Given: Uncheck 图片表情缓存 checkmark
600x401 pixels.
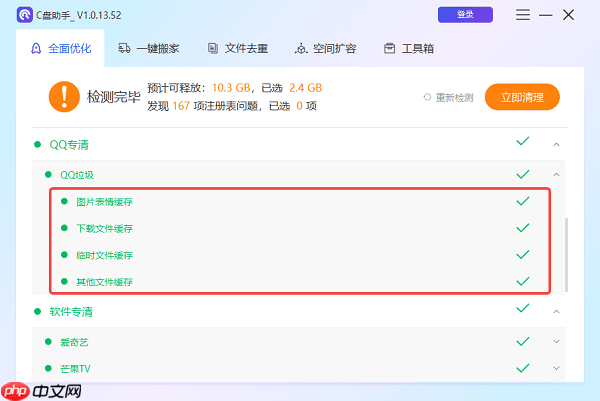Looking at the screenshot, I should [x=523, y=201].
